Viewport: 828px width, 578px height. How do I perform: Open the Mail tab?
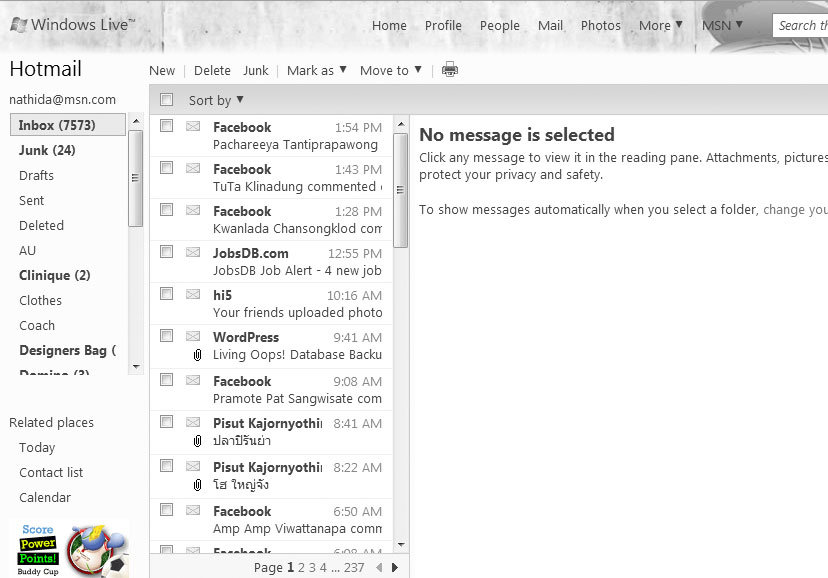click(550, 25)
